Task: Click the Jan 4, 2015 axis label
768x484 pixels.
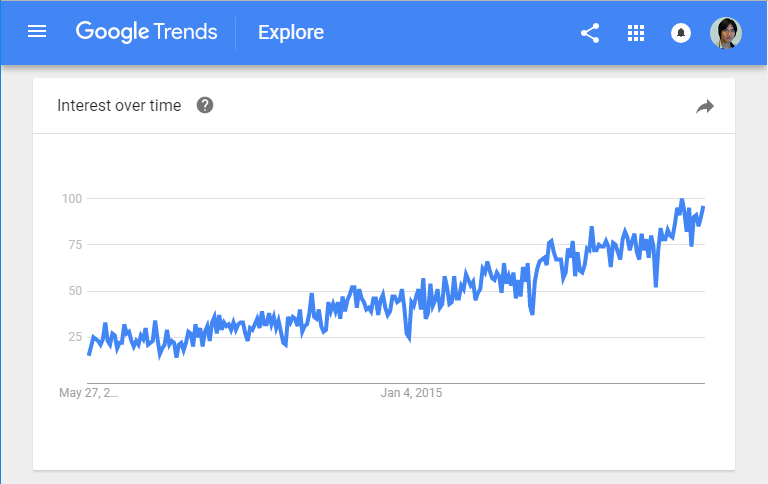Action: pos(411,393)
